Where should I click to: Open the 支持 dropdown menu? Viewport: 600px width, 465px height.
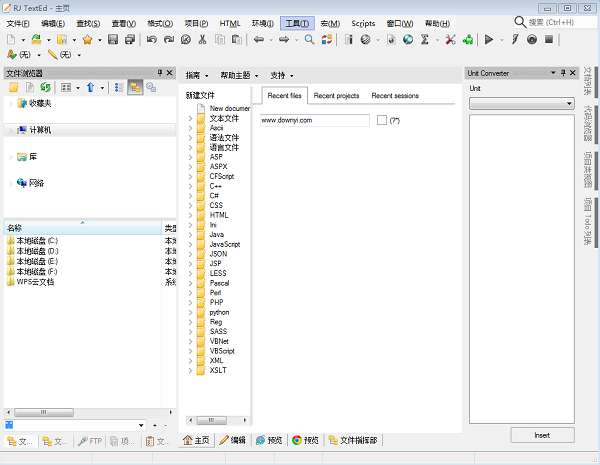pos(282,75)
